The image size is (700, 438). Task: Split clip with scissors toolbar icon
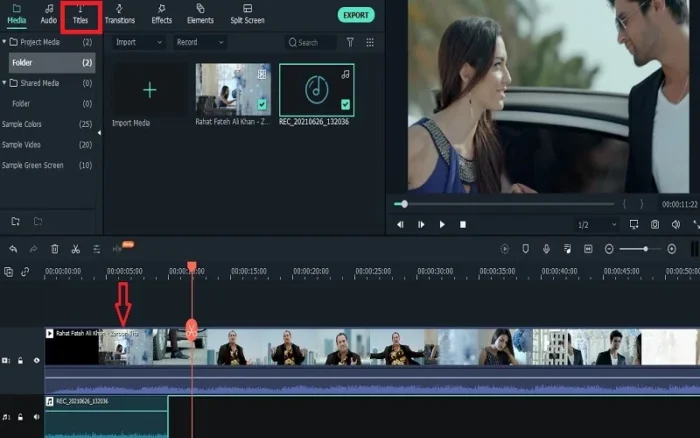75,249
